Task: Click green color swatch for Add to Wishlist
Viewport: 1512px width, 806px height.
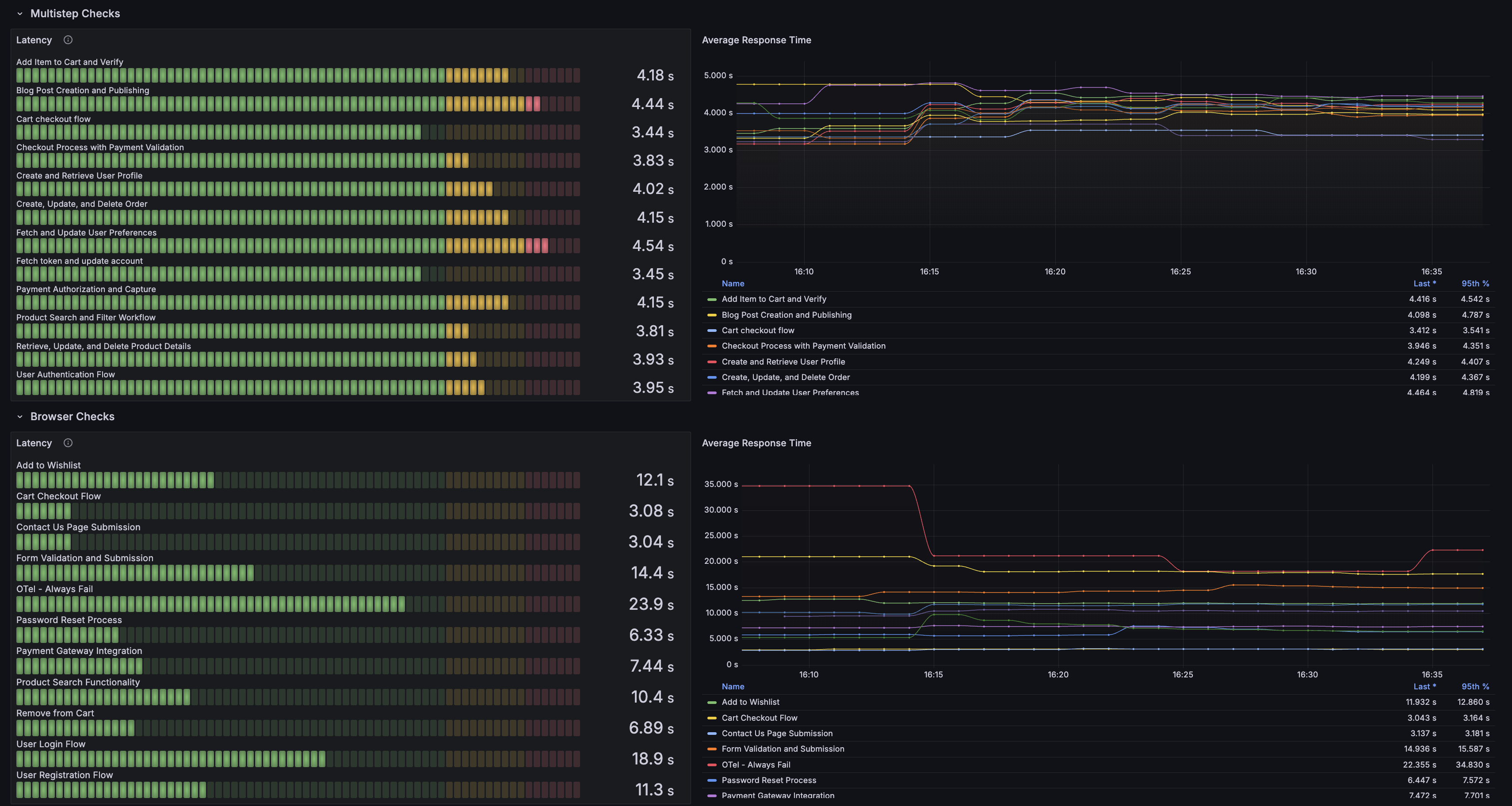Action: click(x=711, y=702)
